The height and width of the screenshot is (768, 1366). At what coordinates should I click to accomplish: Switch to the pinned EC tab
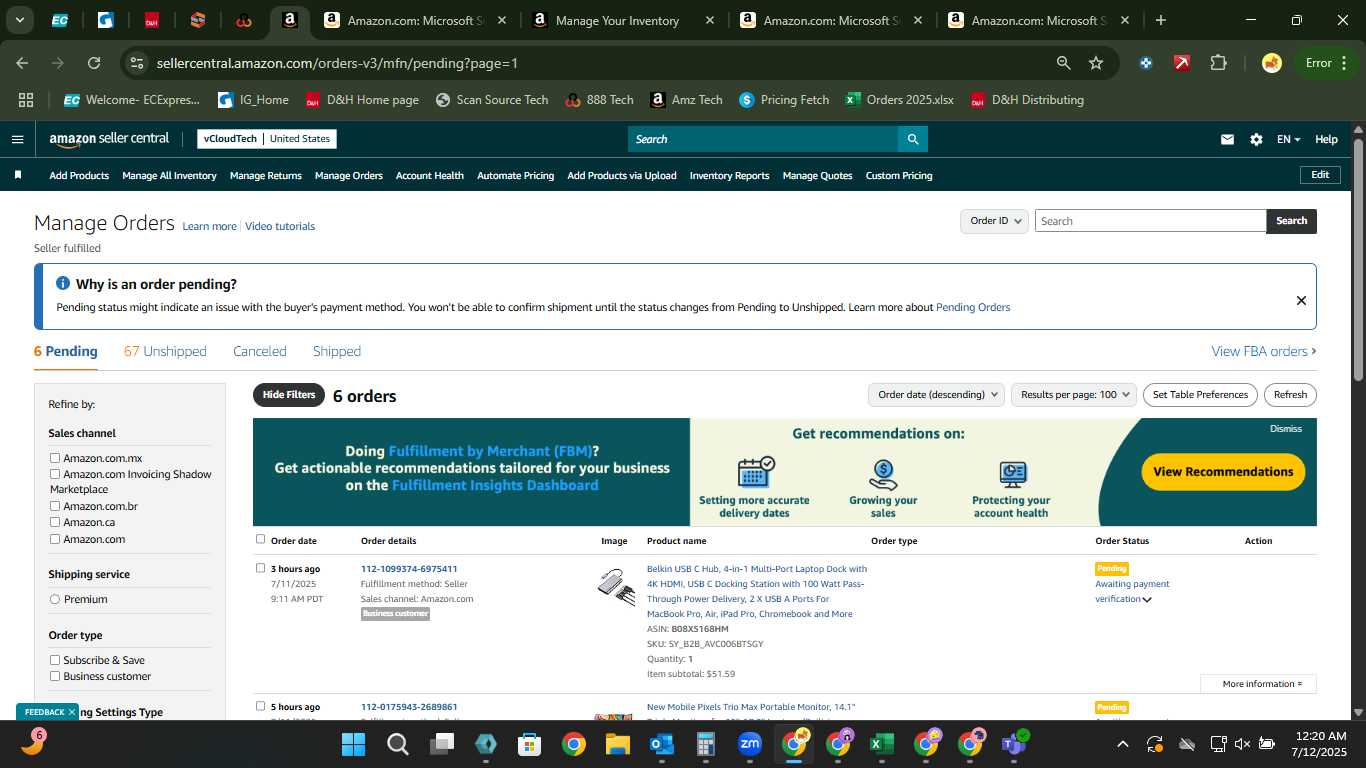coord(60,20)
